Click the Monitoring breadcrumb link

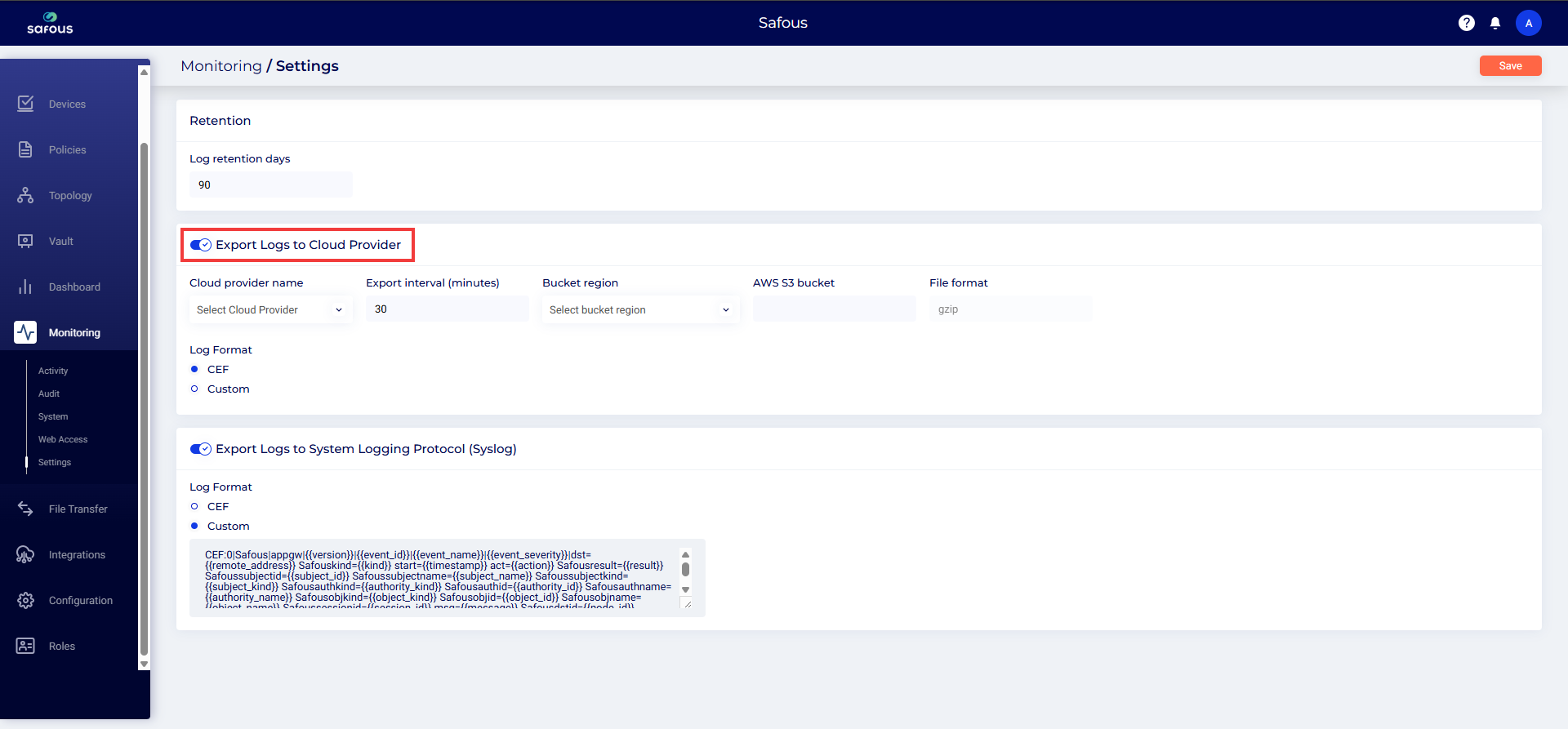[x=220, y=66]
